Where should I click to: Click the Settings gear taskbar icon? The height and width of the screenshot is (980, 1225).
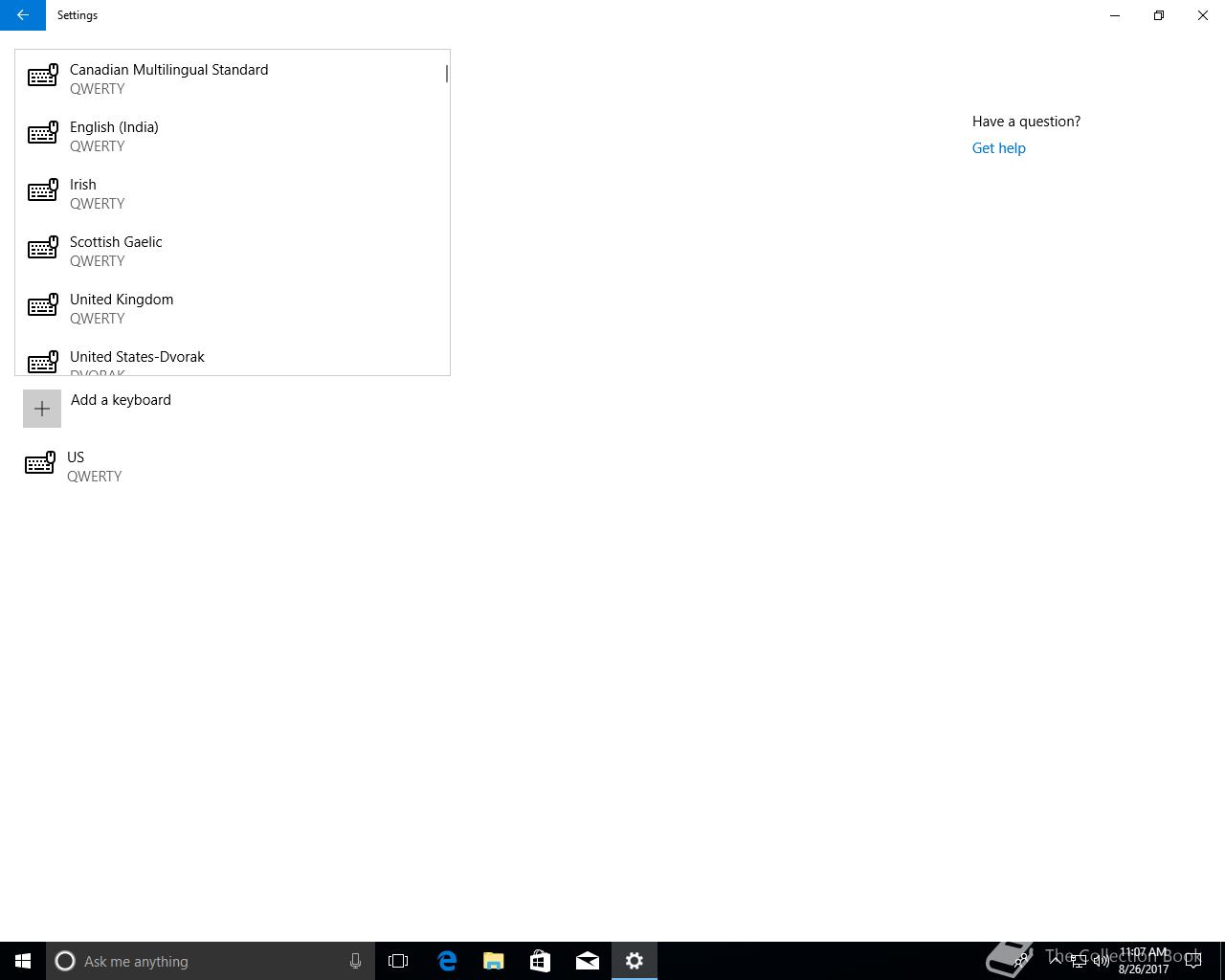coord(635,961)
